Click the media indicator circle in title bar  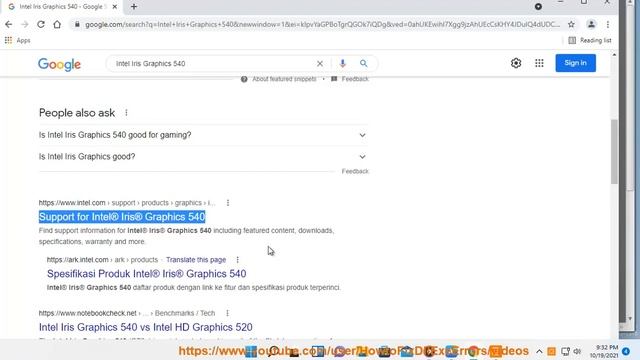pos(538,7)
